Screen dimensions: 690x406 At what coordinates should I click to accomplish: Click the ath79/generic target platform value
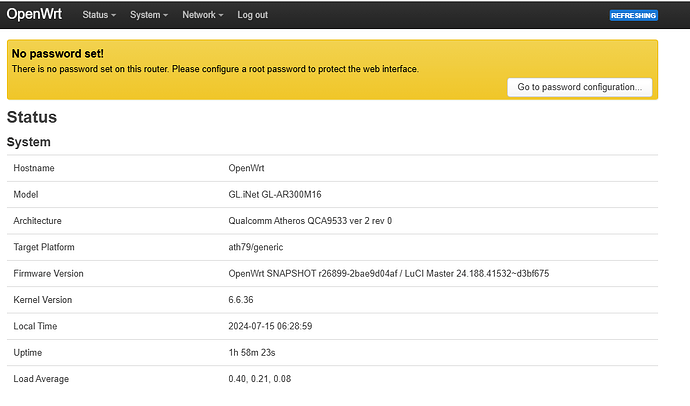click(x=261, y=246)
